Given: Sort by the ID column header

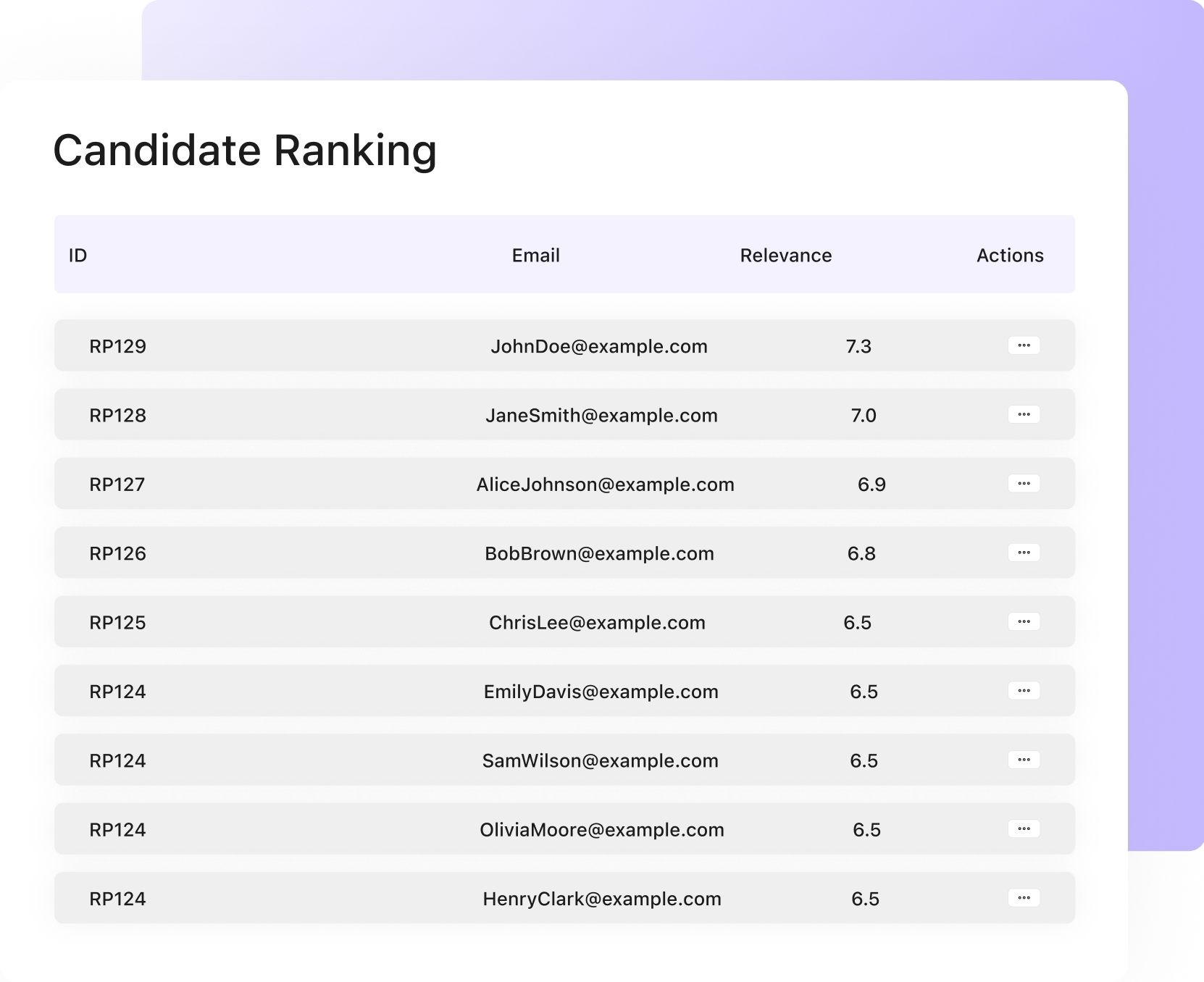Looking at the screenshot, I should click(x=78, y=256).
